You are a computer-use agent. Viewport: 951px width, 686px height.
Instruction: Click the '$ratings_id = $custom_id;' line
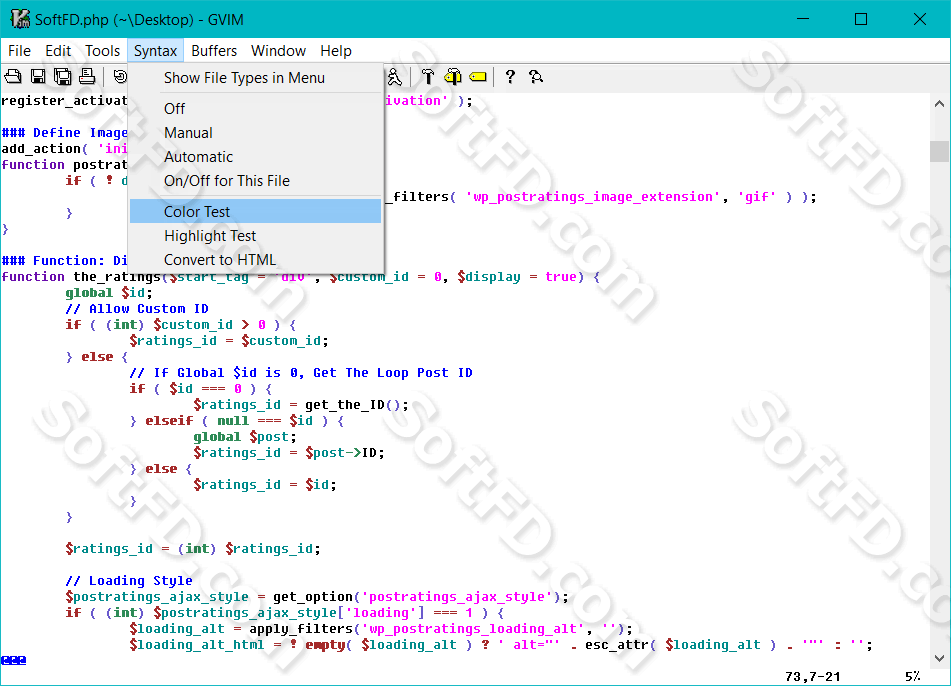pos(229,341)
